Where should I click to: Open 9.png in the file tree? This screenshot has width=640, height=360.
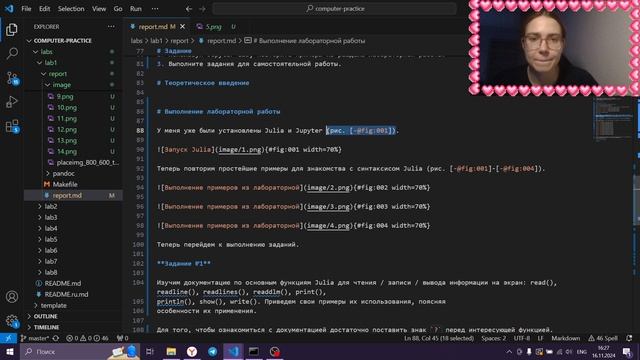coord(65,97)
